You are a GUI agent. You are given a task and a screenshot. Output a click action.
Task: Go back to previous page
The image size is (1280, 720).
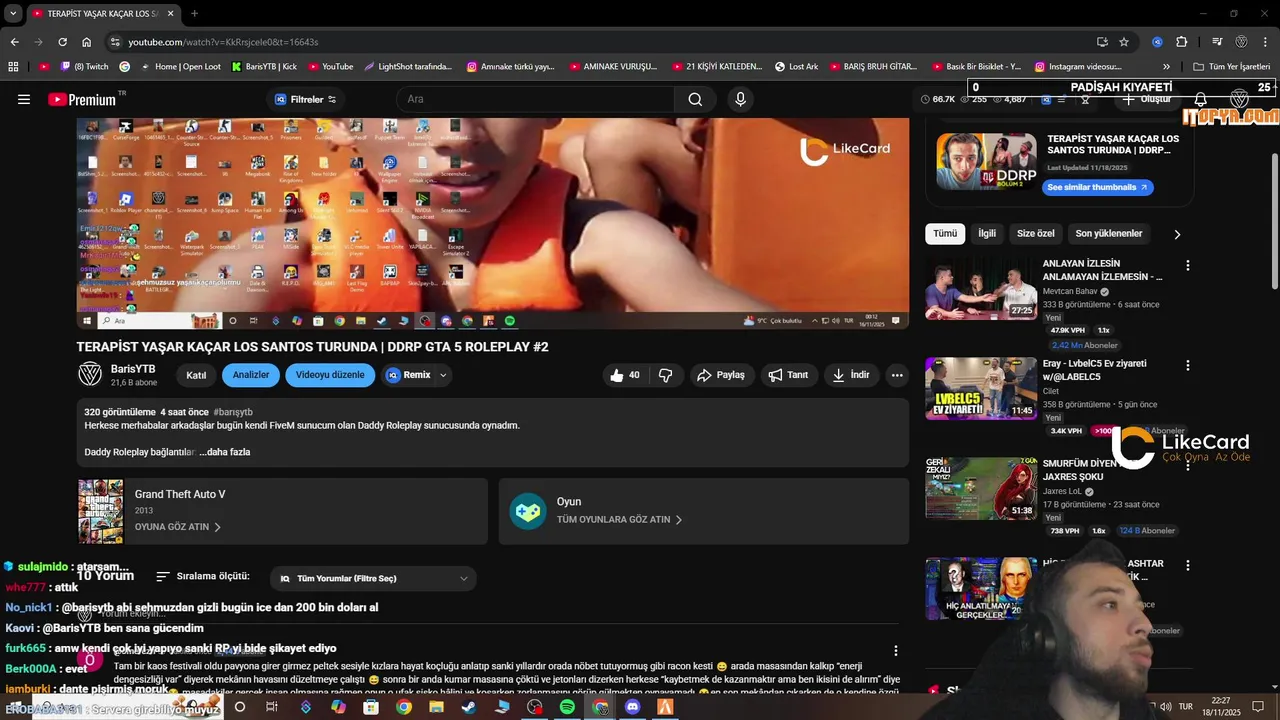[14, 42]
